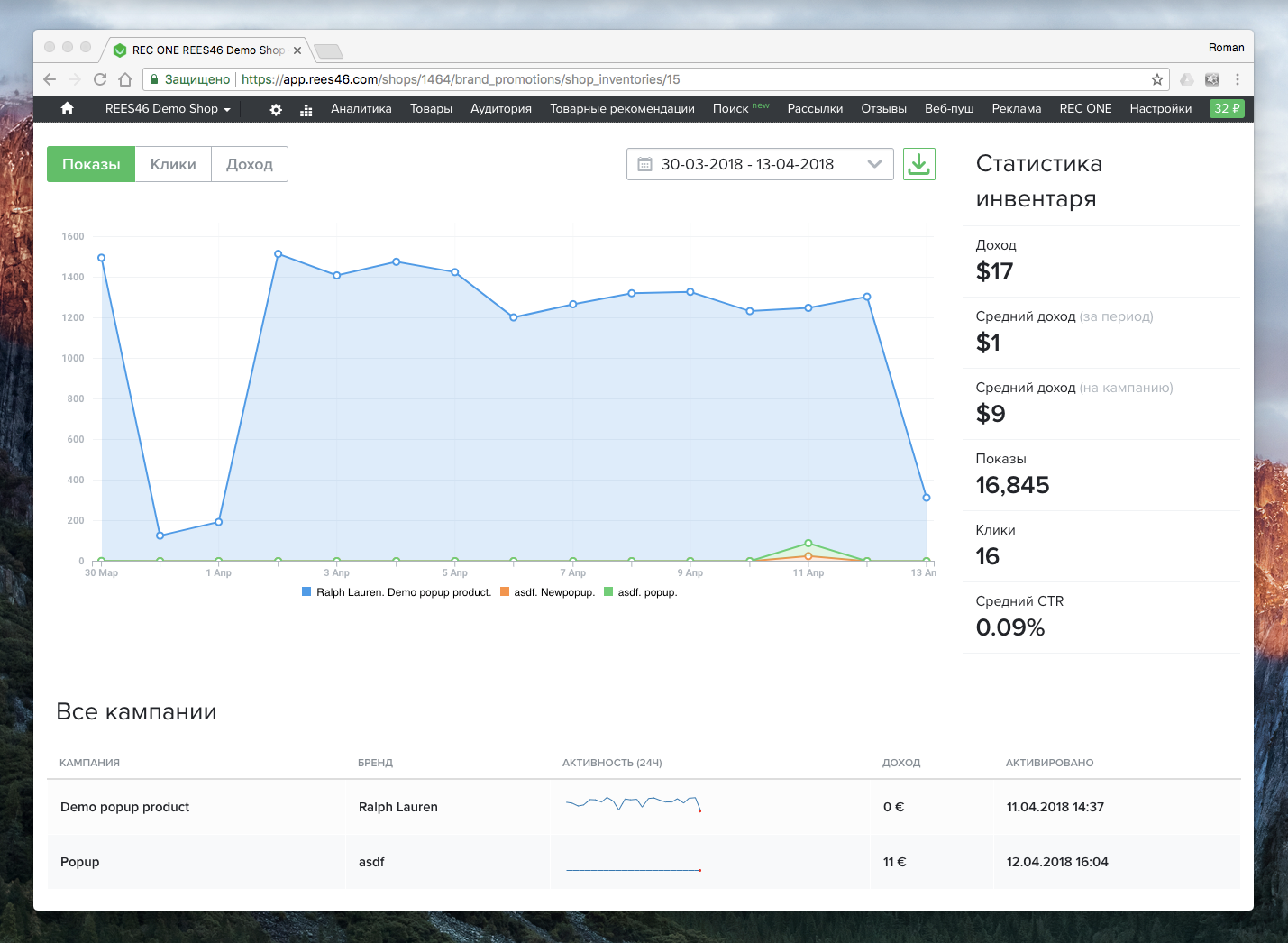
Task: Expand the REES46 Demo Shop dropdown
Action: pyautogui.click(x=168, y=109)
